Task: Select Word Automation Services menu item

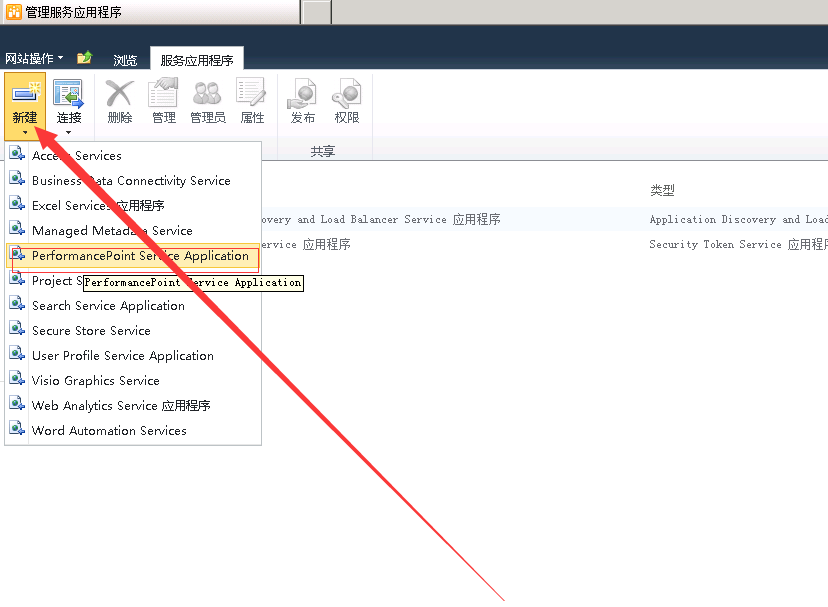Action: 133,431
